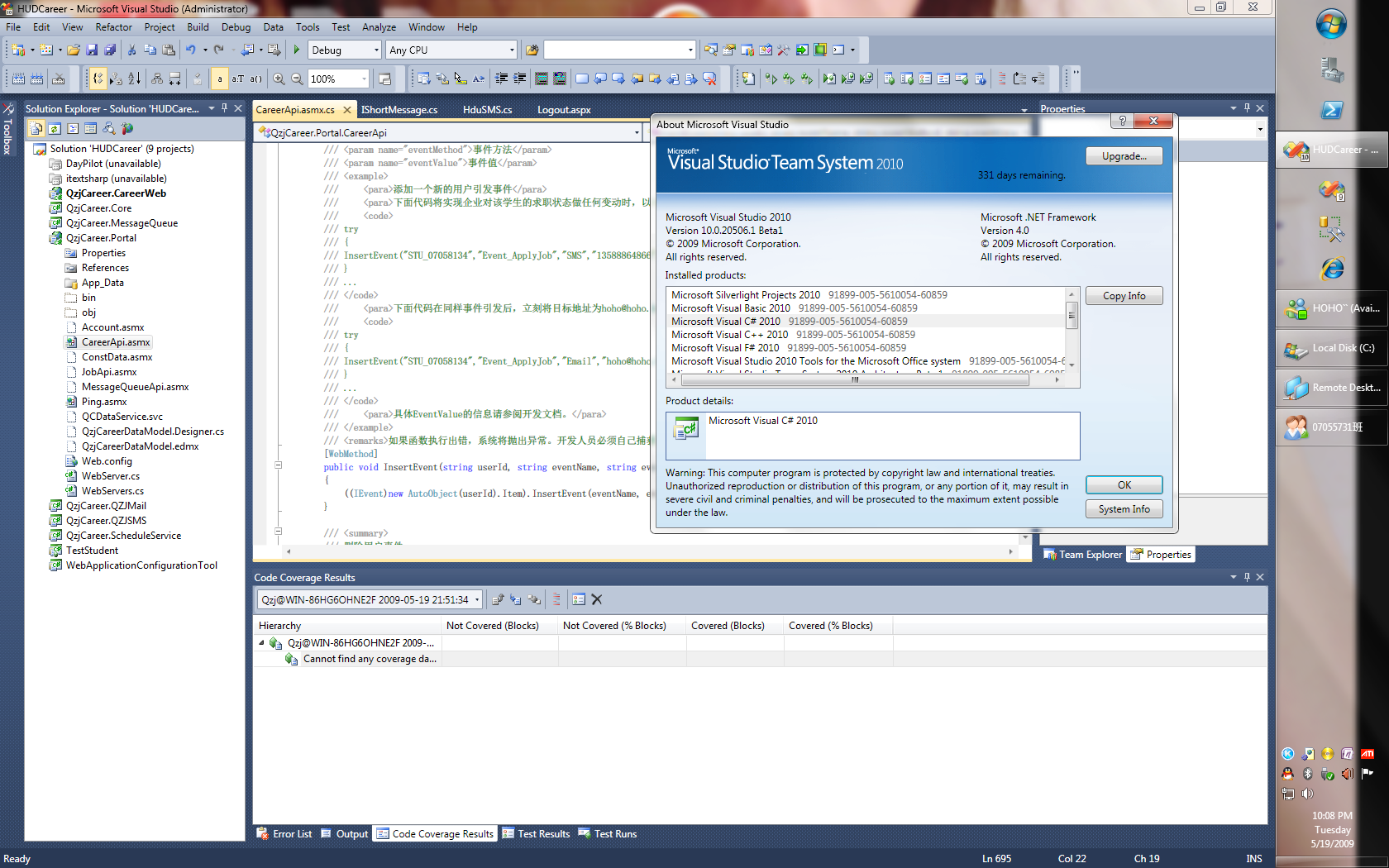Click the import coverage results icon
The width and height of the screenshot is (1389, 868).
515,599
